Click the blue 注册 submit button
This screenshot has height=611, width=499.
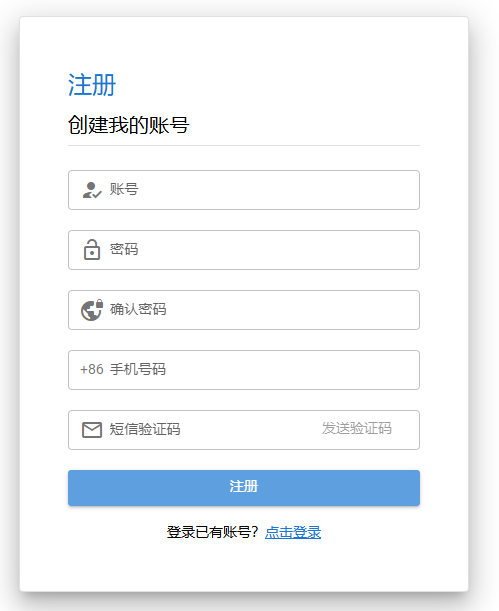click(244, 488)
